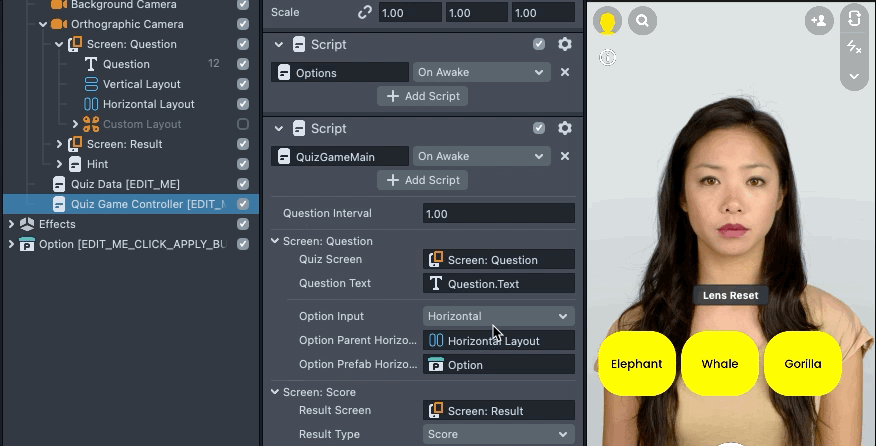Click the yellow profile silhouette icon in preview
876x446 pixels.
pyautogui.click(x=606, y=20)
